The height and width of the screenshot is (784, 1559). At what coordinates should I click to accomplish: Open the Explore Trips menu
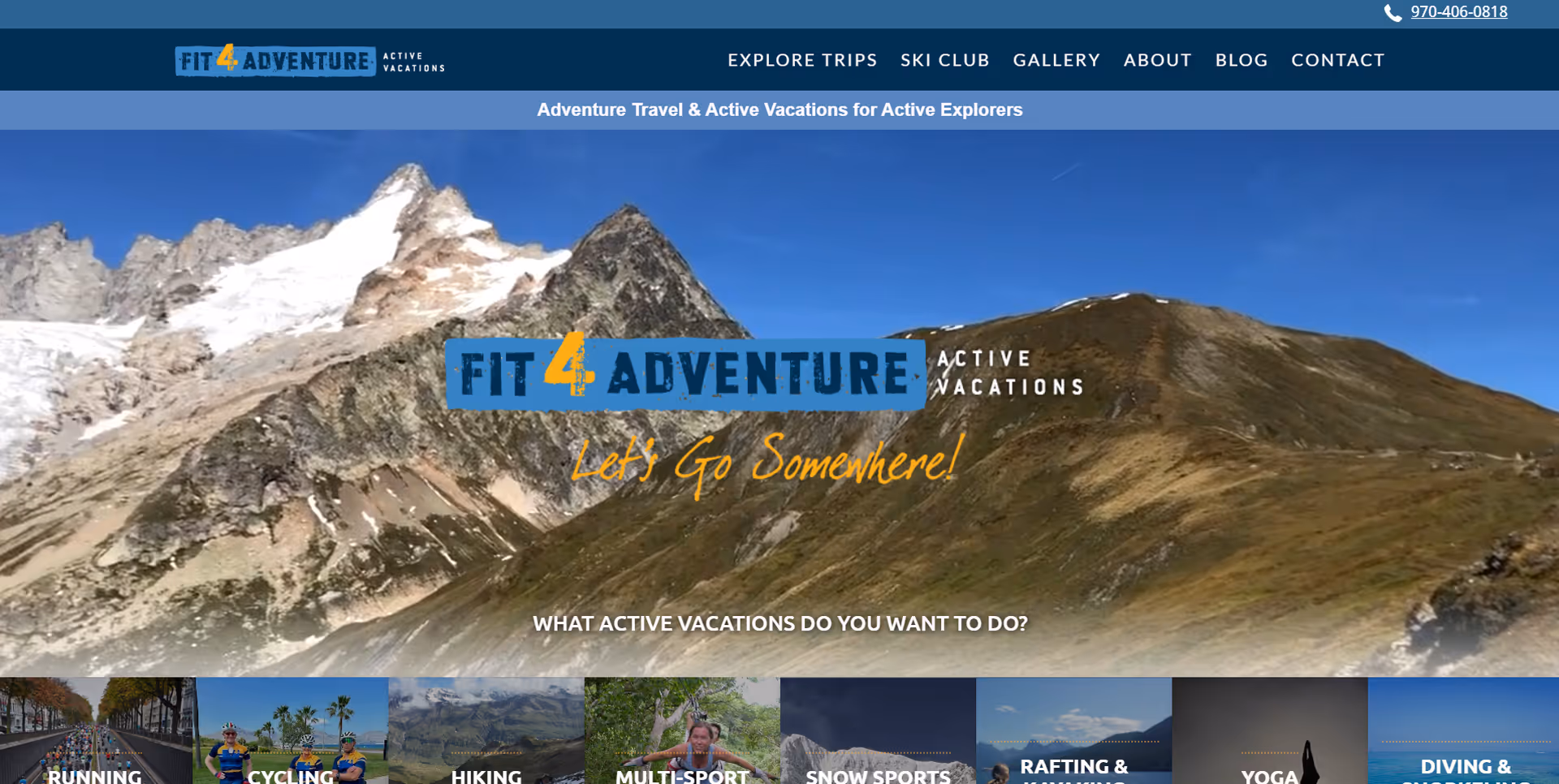click(802, 60)
